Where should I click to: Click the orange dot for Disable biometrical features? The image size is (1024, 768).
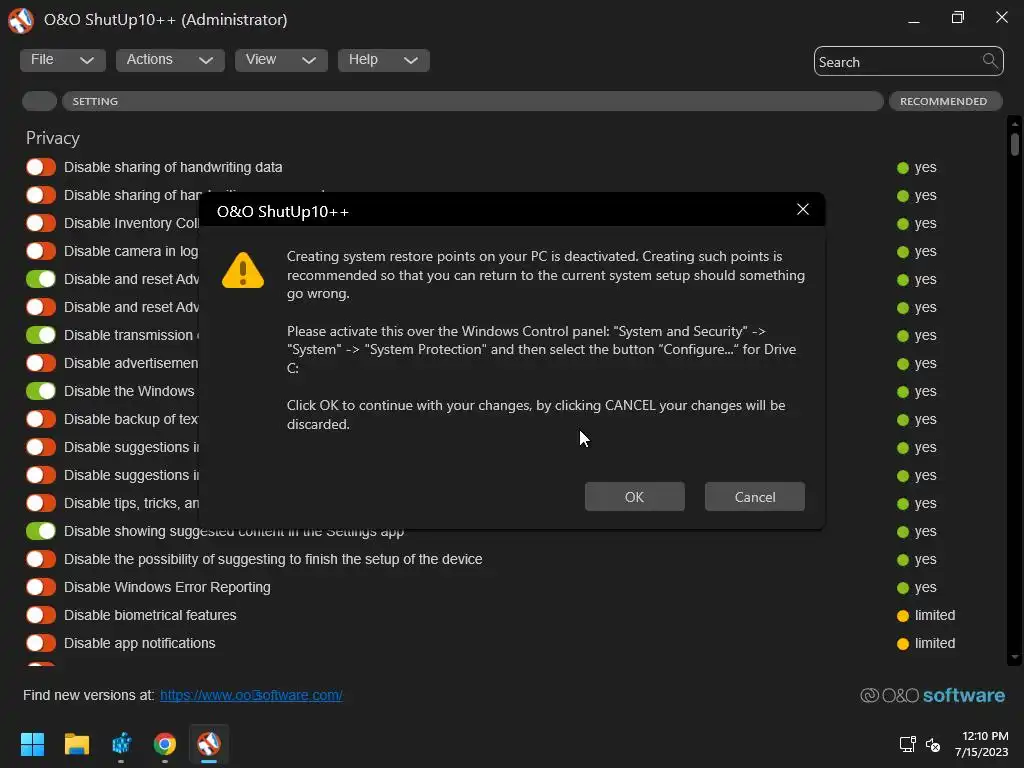pyautogui.click(x=903, y=616)
